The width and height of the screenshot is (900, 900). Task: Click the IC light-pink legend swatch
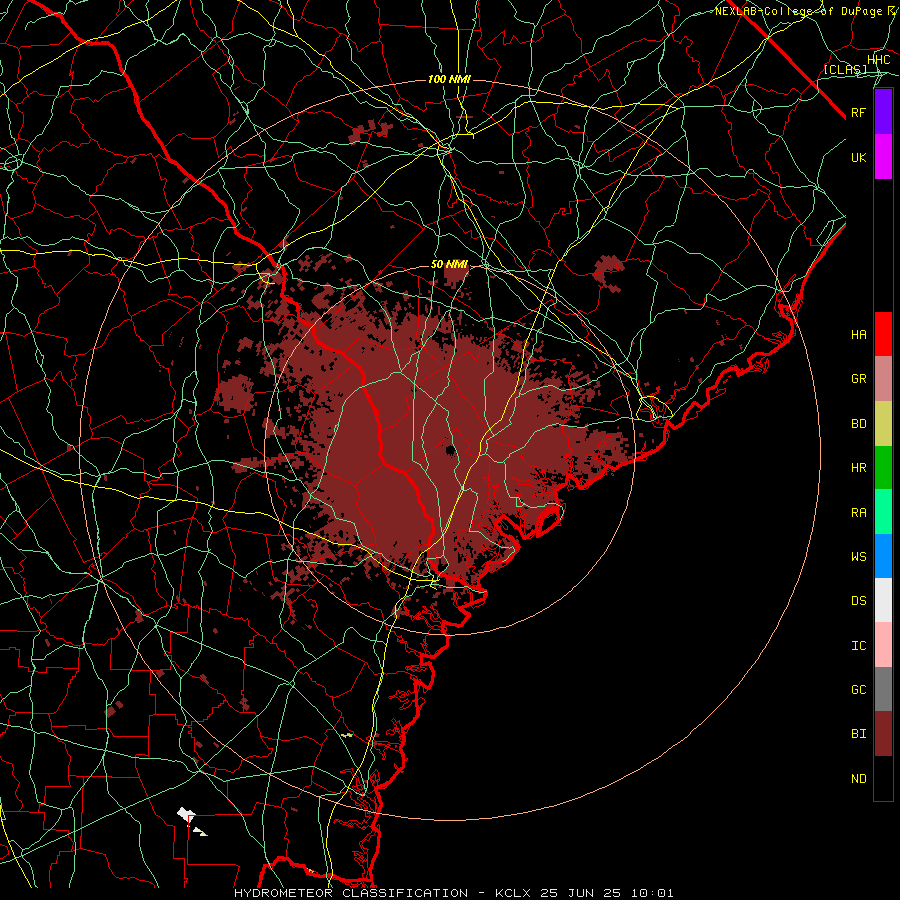pyautogui.click(x=883, y=645)
